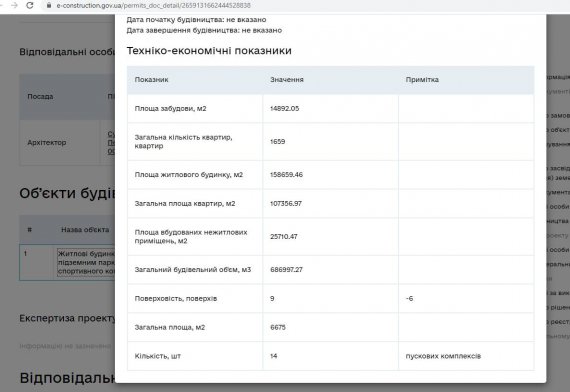Click the e-construction.gov.ua address bar URL

(x=153, y=5)
